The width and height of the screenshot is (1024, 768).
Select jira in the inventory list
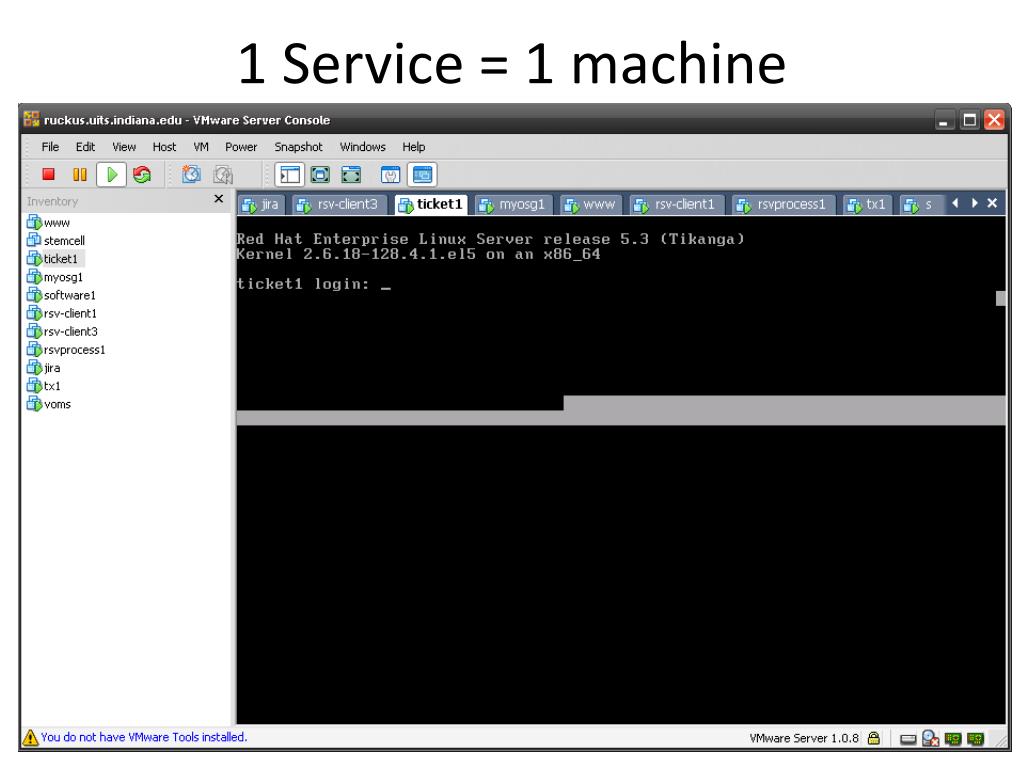click(x=44, y=368)
